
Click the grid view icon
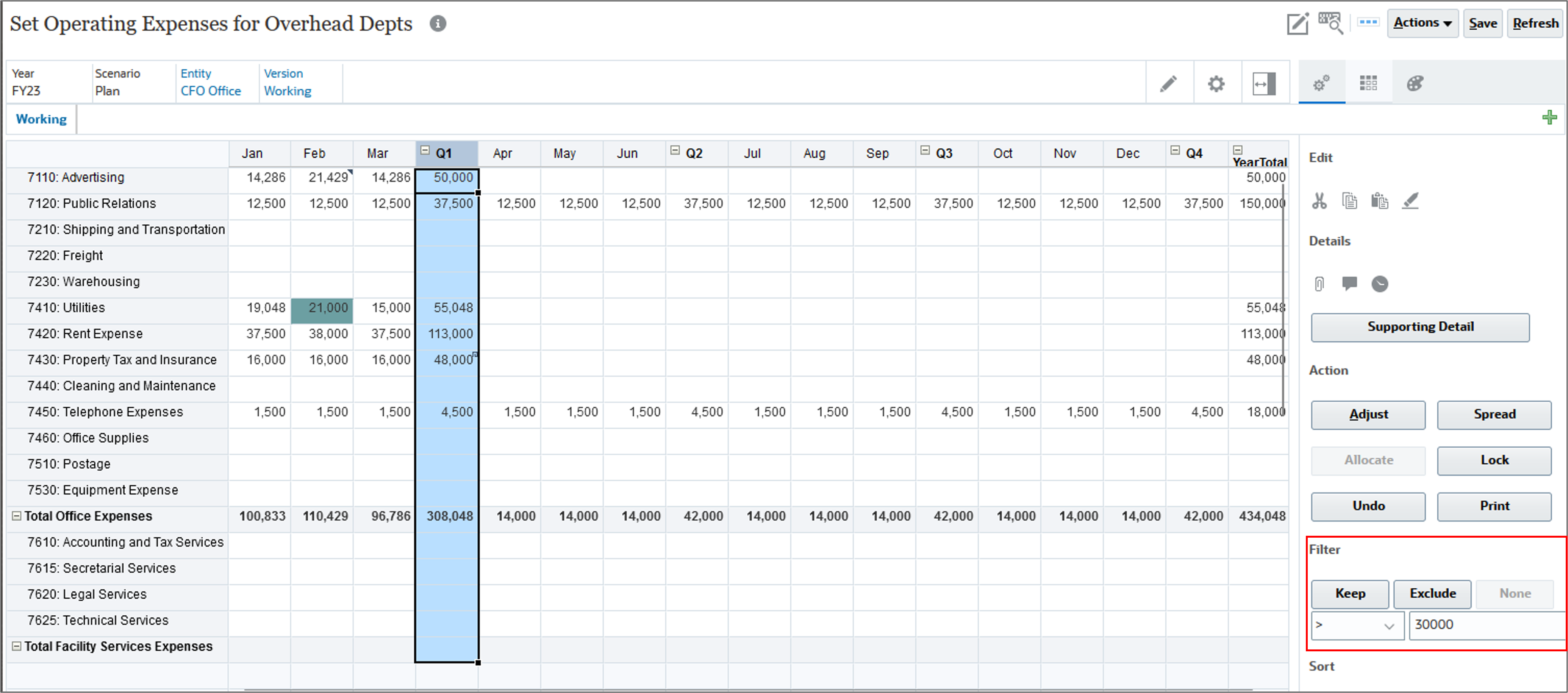1369,84
